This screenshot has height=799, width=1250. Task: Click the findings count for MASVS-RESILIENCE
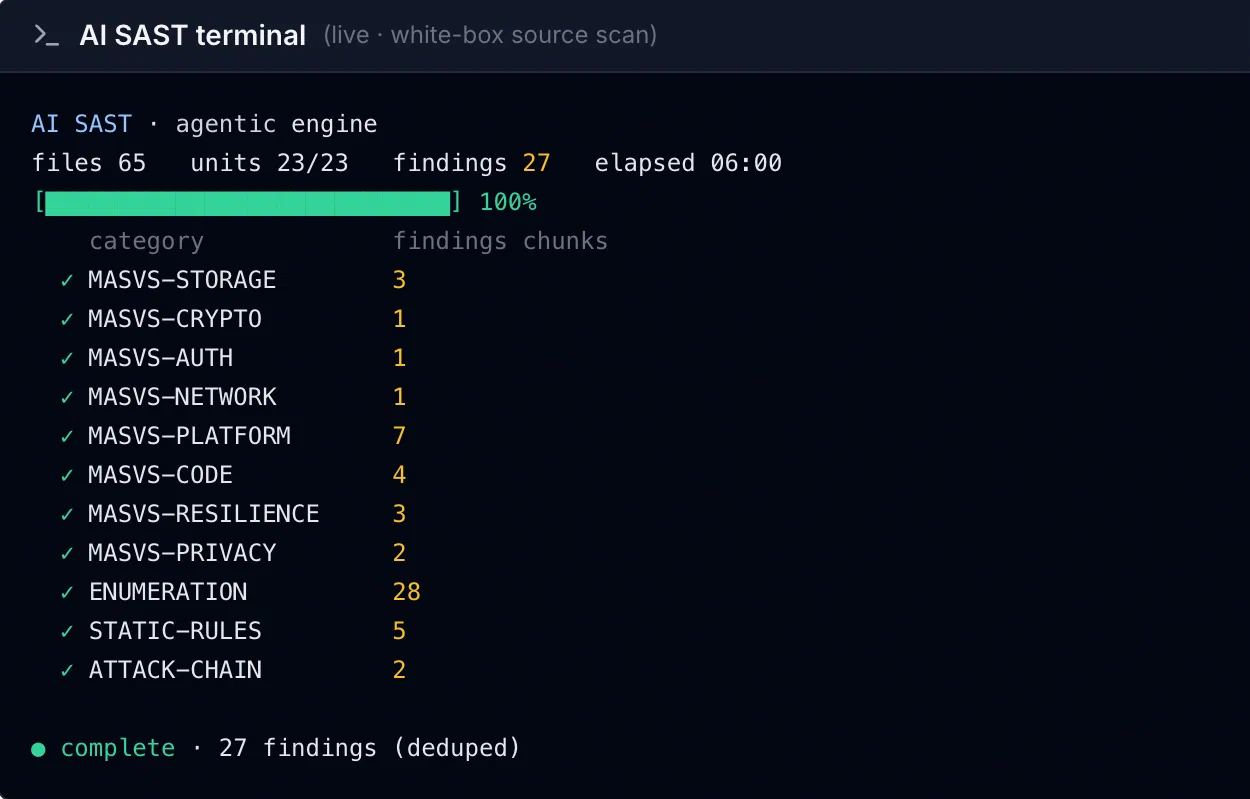[x=400, y=514]
